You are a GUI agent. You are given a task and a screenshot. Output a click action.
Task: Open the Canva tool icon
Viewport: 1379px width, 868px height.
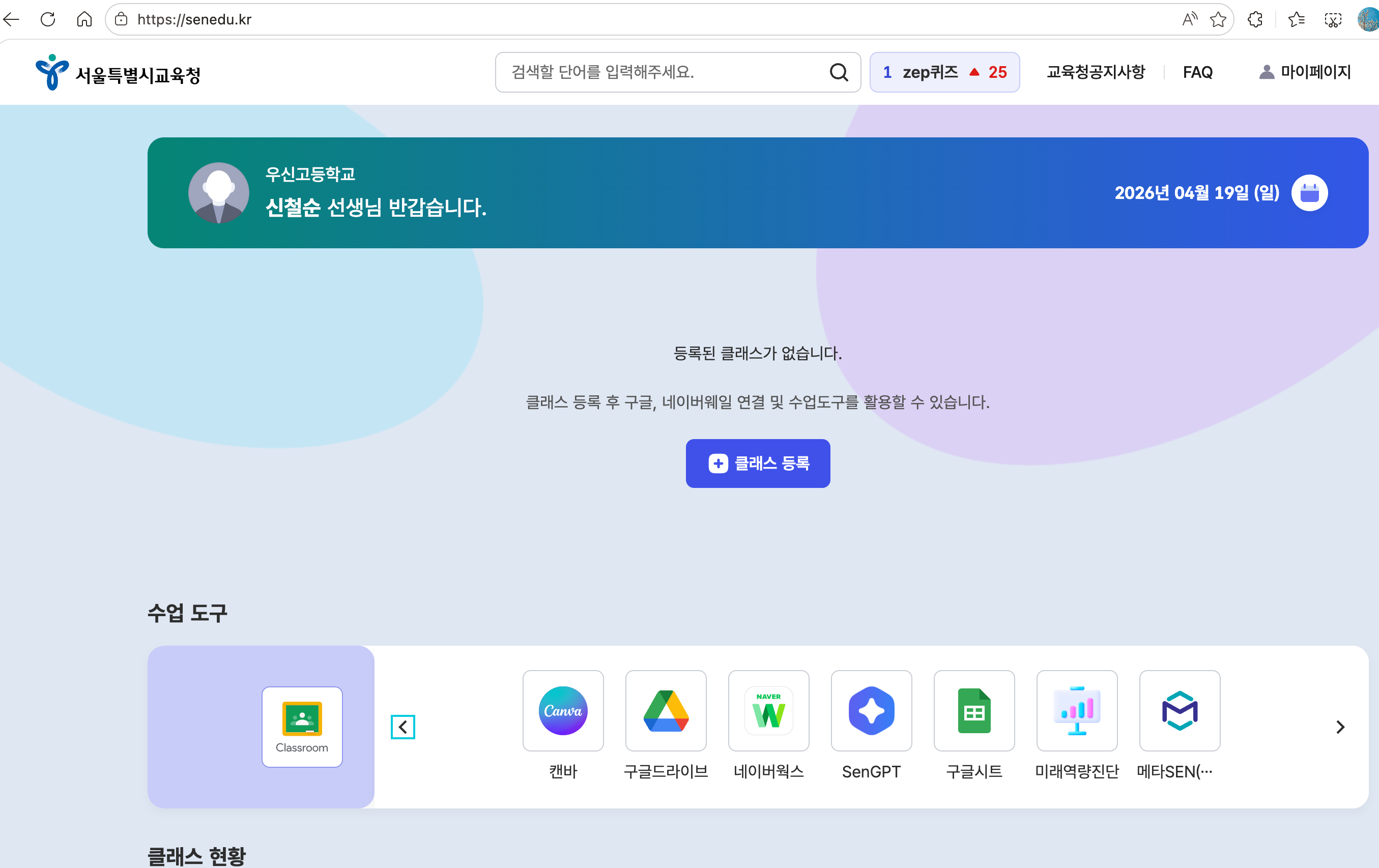coord(562,711)
